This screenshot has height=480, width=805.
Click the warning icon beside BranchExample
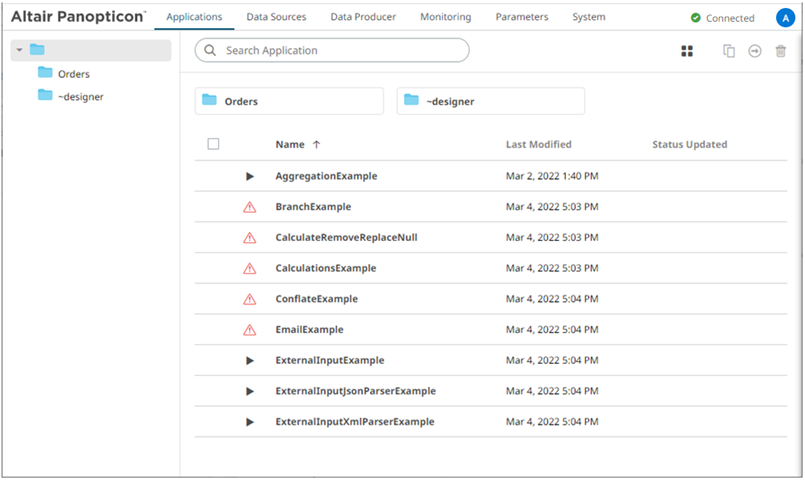[x=250, y=207]
